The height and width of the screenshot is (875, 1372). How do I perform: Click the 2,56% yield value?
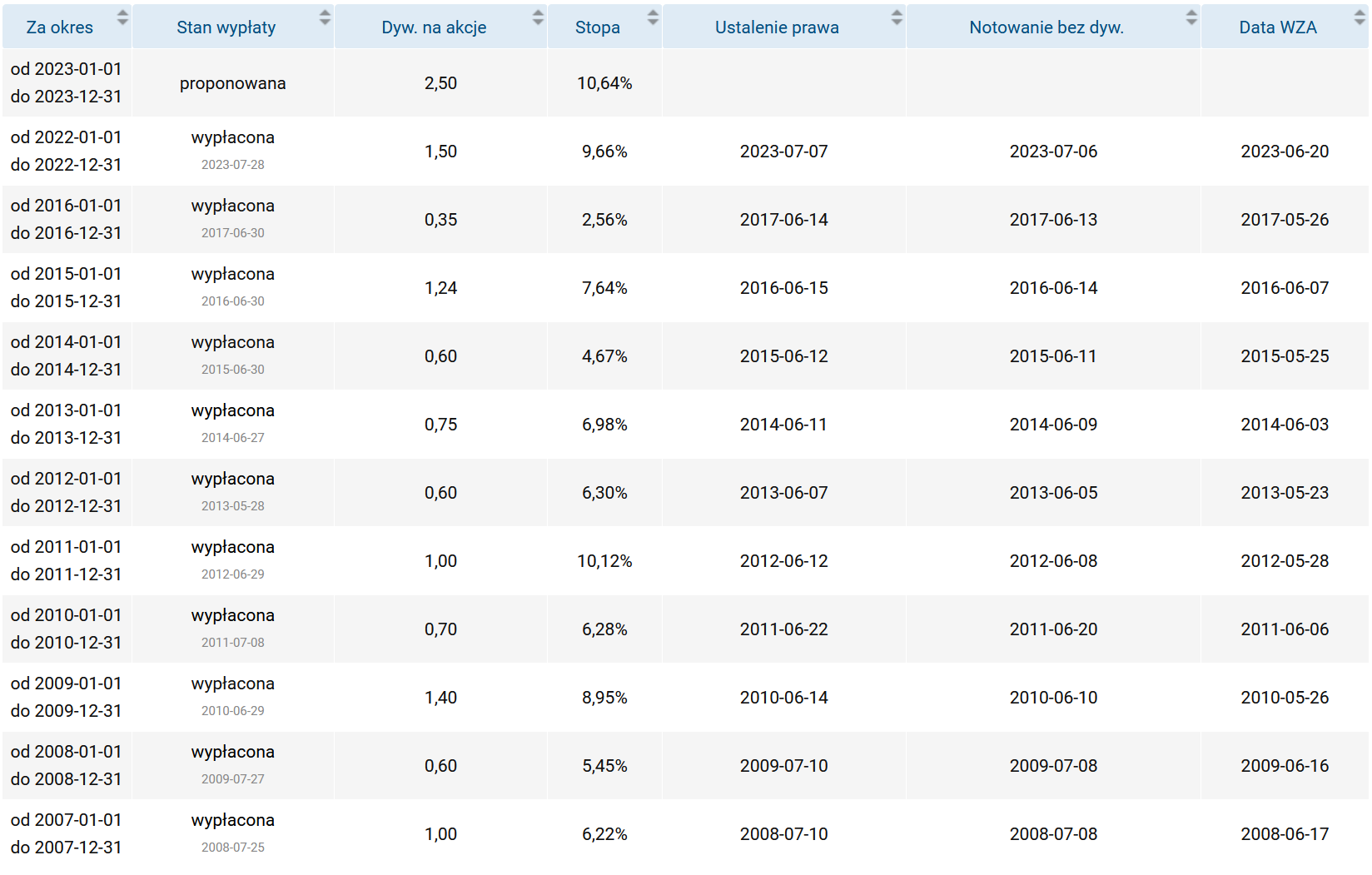[604, 220]
